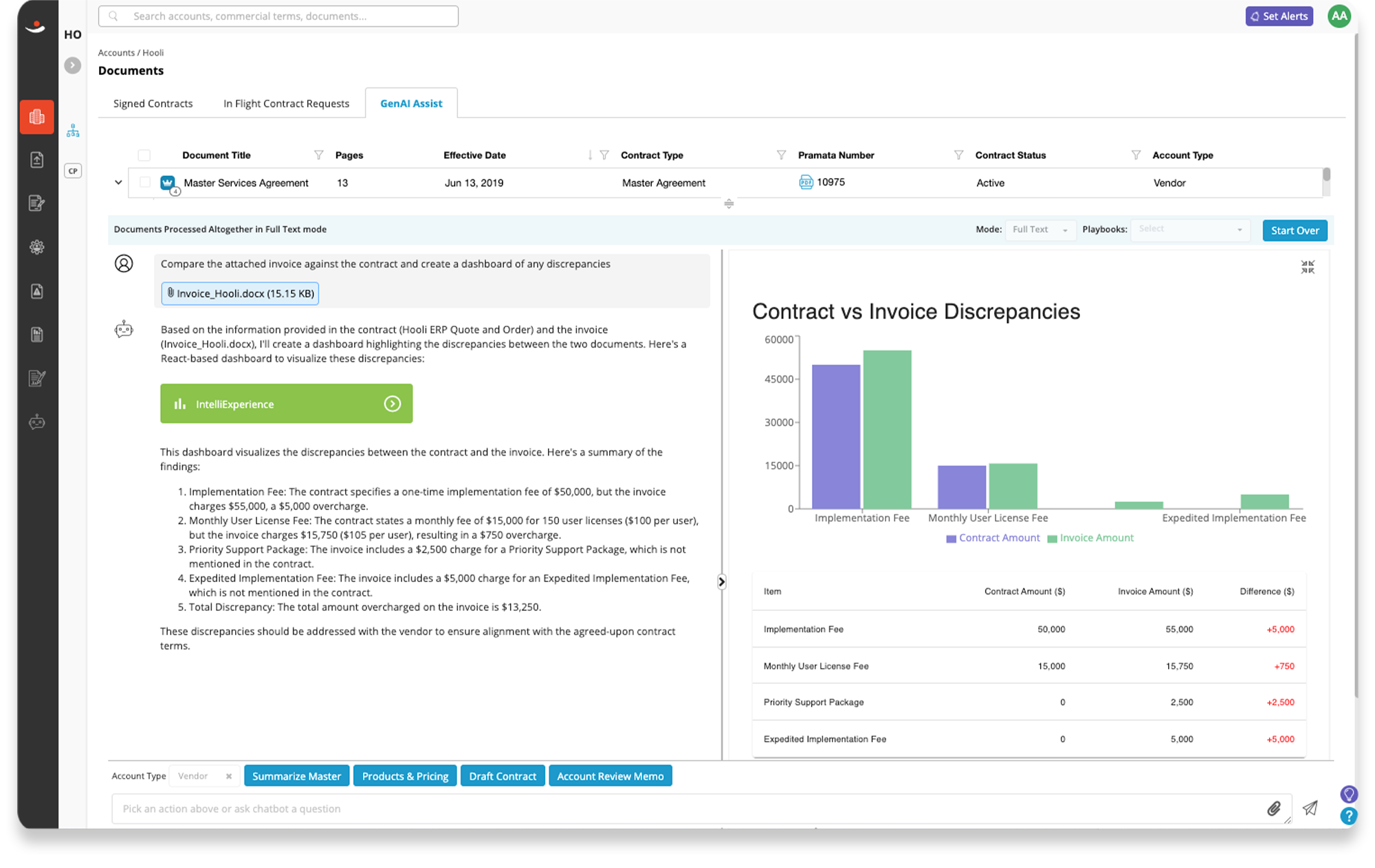Click the Draft Contract button
Image resolution: width=1375 pixels, height=868 pixels.
[x=503, y=776]
